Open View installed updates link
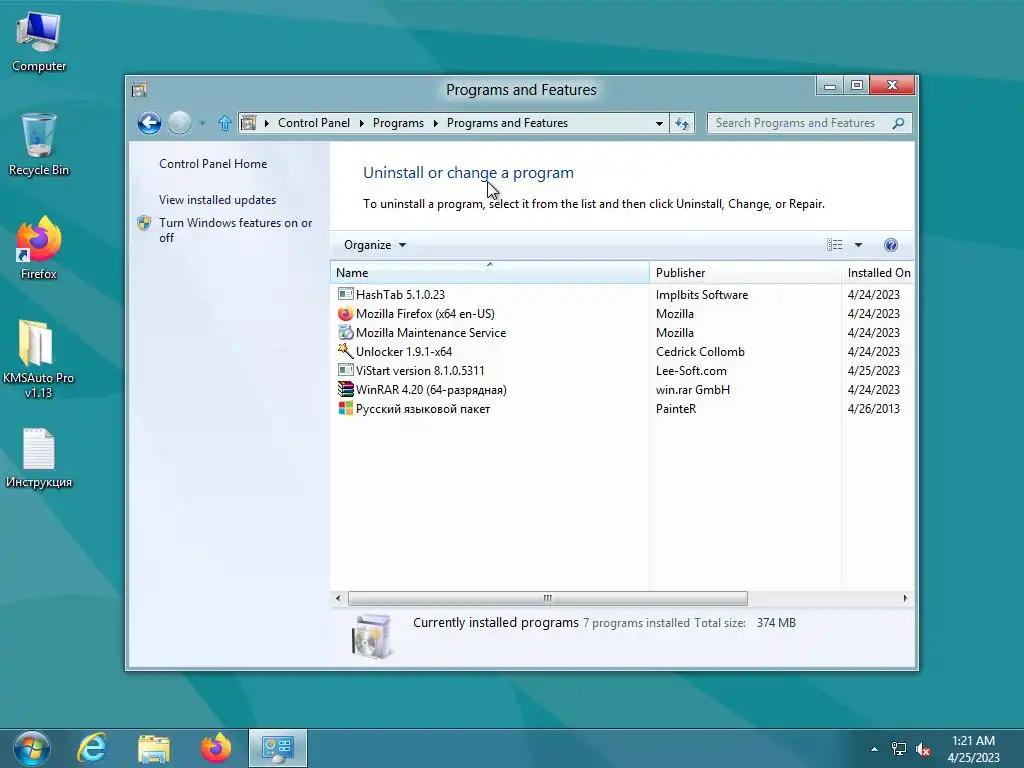Screen dimensions: 1024x768 click(217, 200)
